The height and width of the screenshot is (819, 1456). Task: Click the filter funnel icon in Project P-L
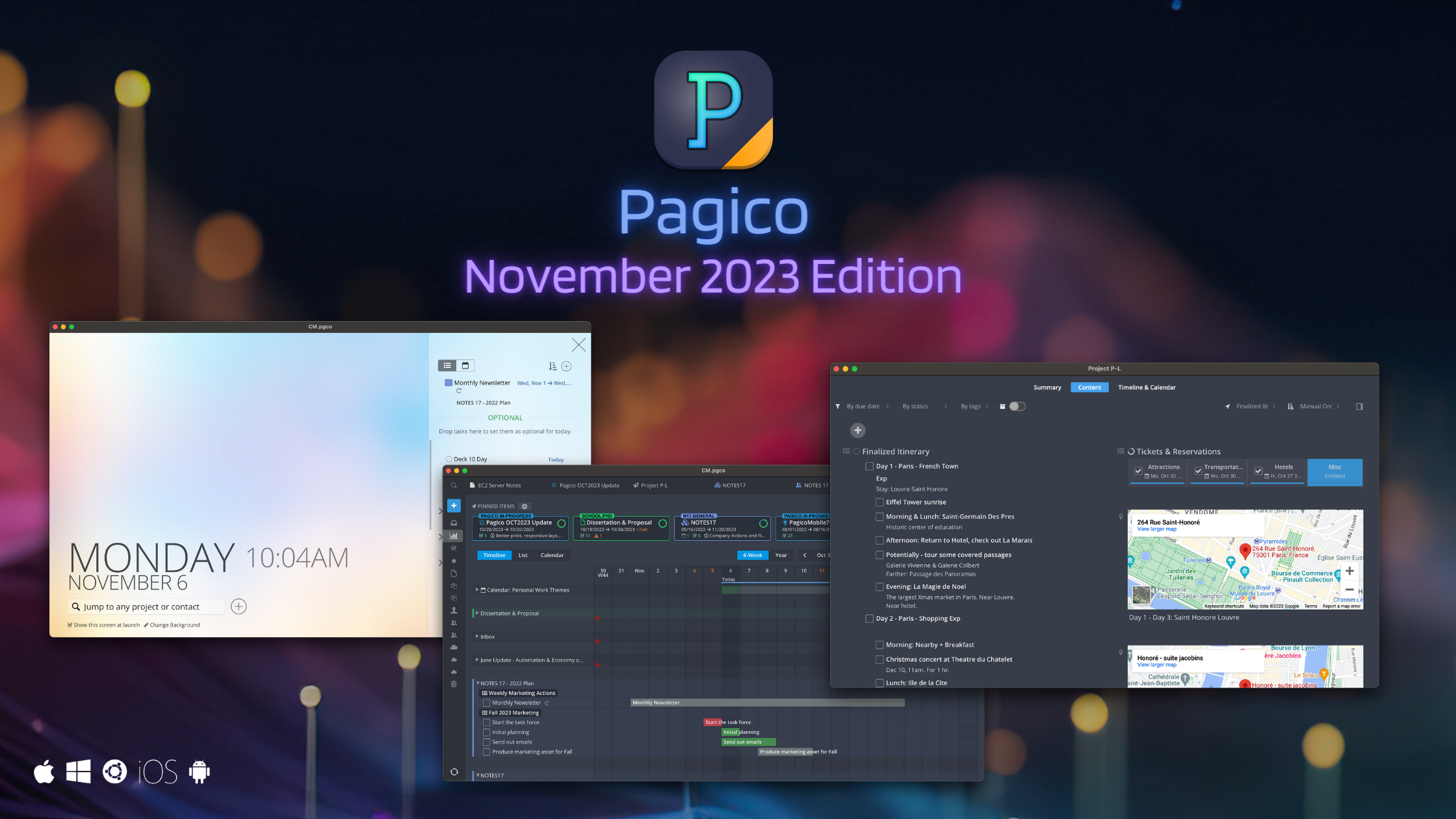click(x=838, y=406)
